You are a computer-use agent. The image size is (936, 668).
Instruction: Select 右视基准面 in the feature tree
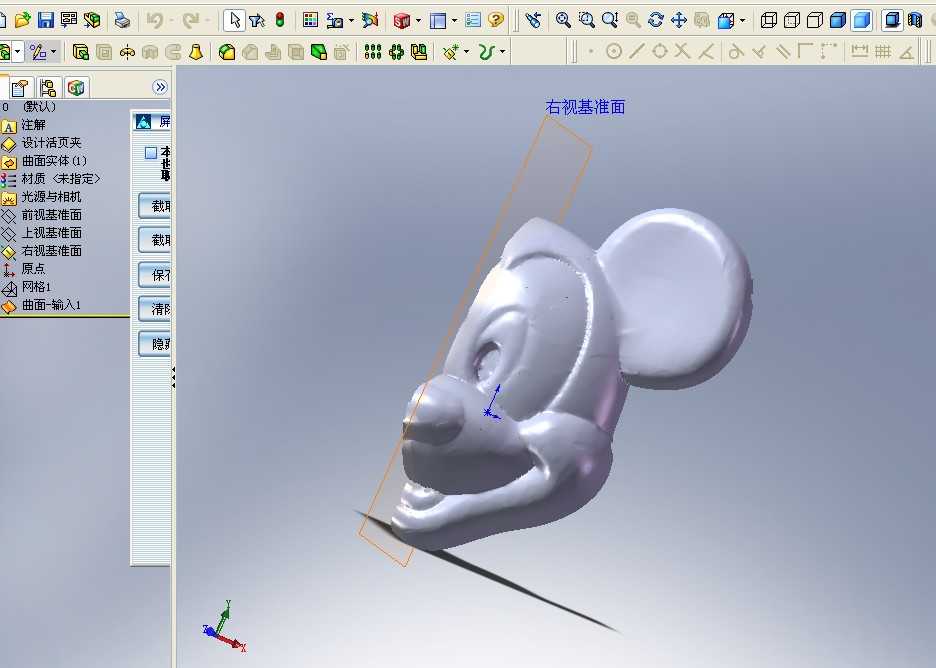pos(51,251)
